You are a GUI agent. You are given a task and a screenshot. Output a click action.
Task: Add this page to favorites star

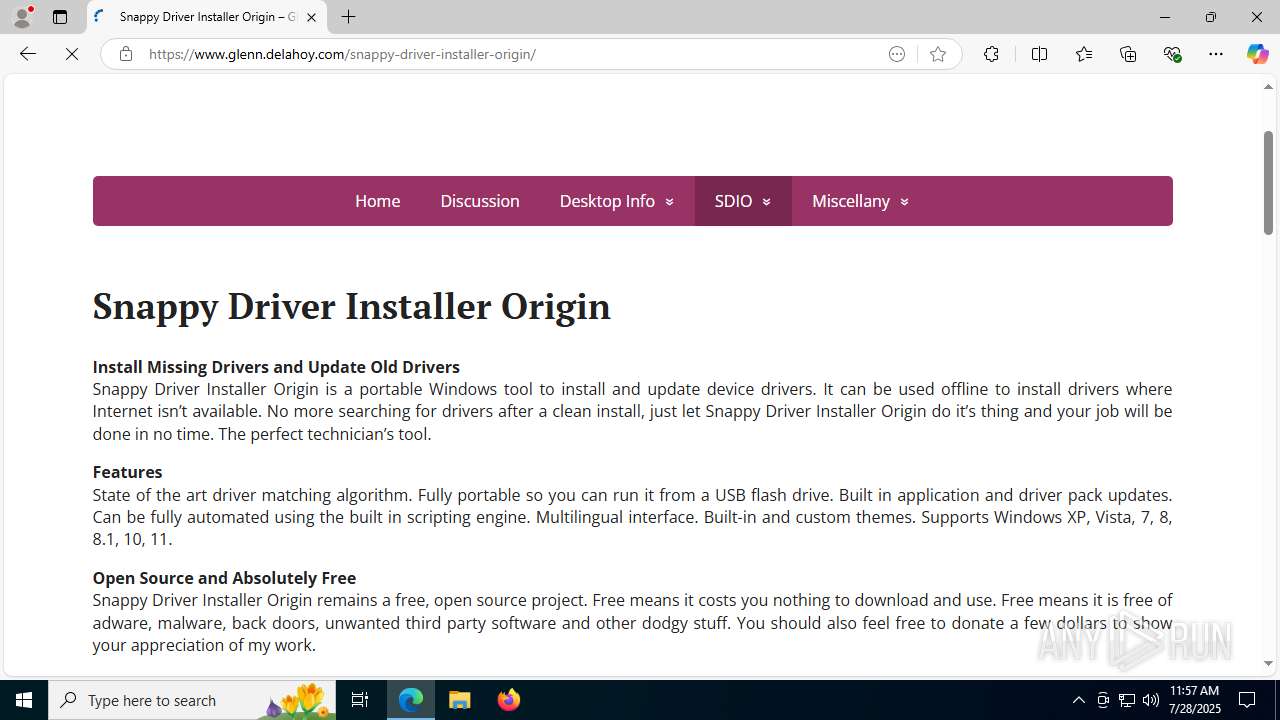point(937,54)
